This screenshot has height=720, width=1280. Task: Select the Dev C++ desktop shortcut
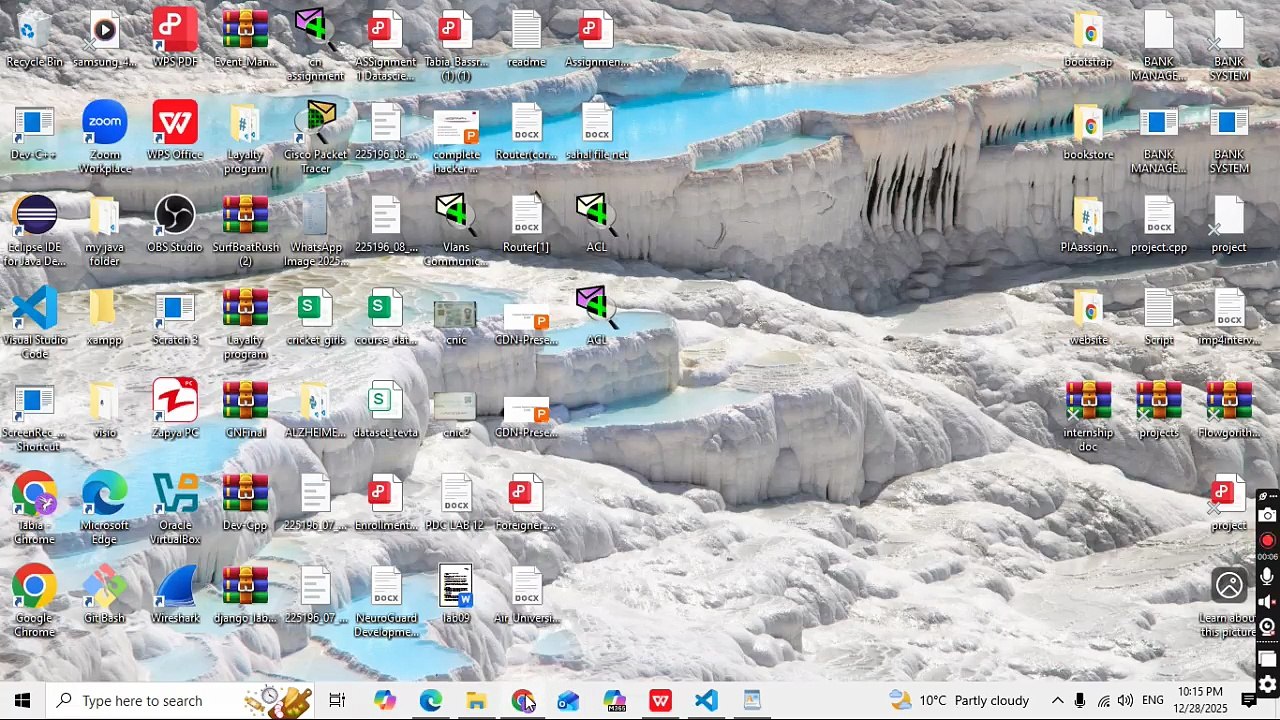coord(34,133)
